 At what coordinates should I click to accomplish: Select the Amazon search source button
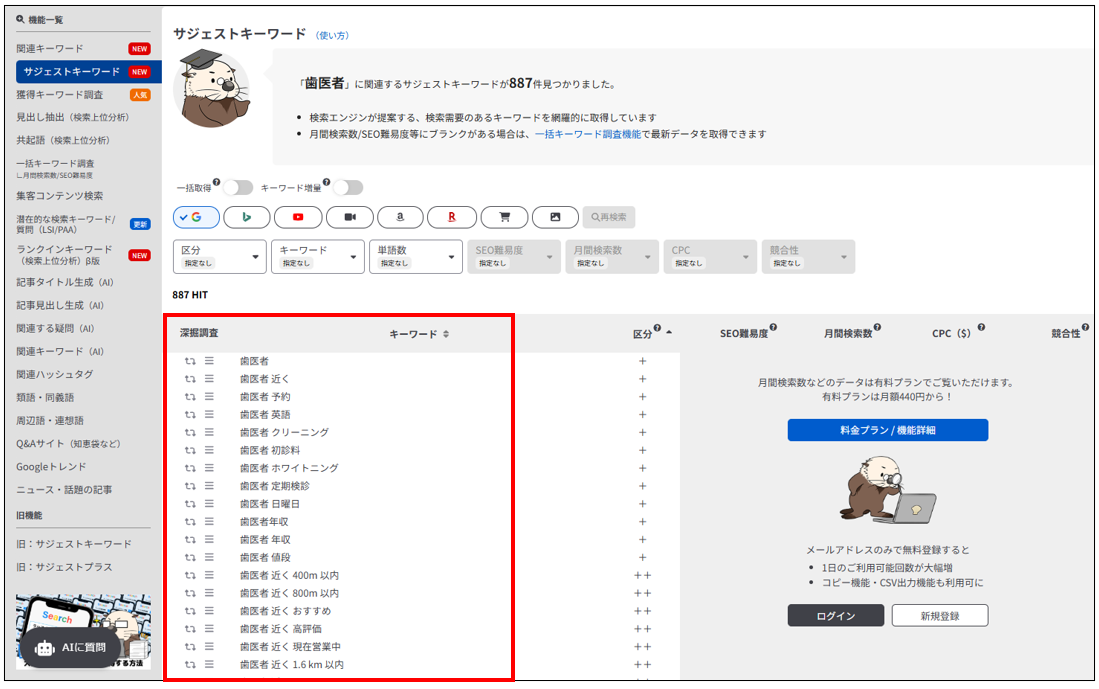point(400,217)
